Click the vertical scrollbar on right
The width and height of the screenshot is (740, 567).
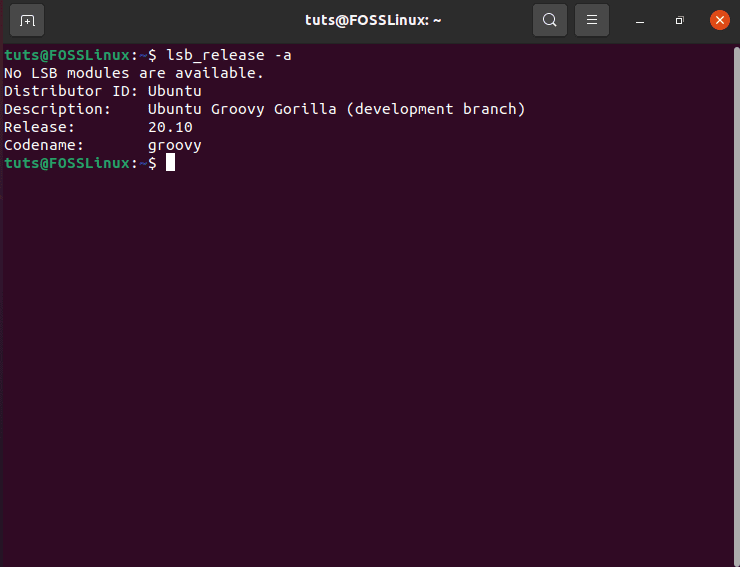pos(737,306)
